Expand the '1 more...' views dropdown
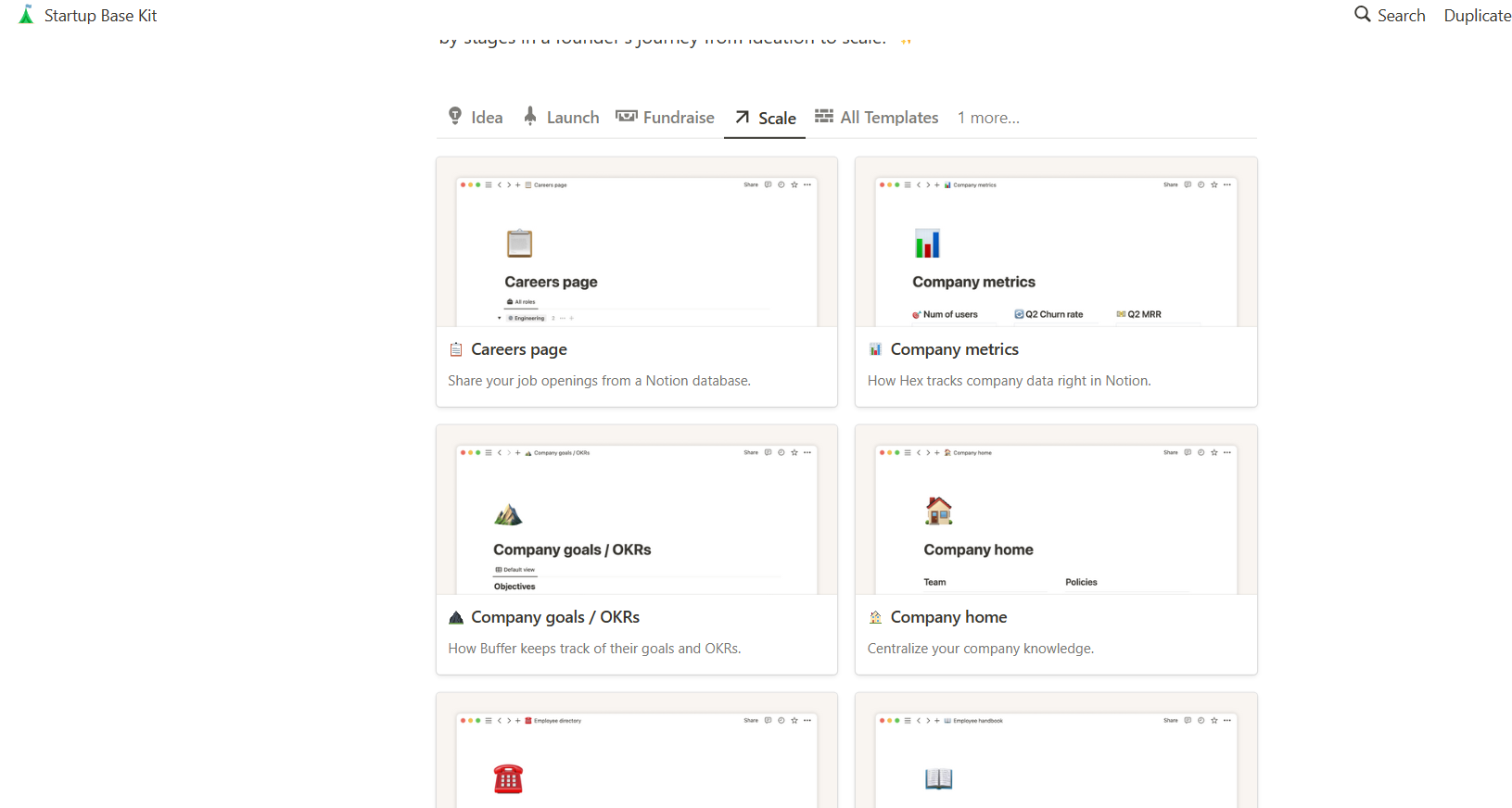This screenshot has height=808, width=1512. coord(988,118)
